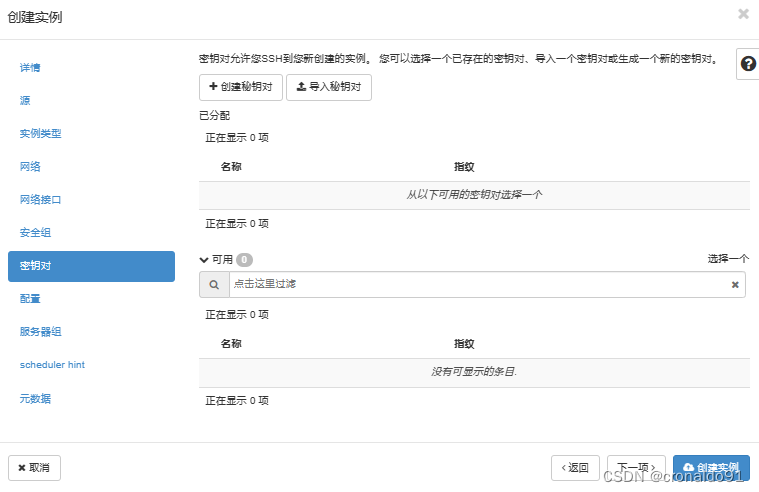Proceed with the 下一项 button
This screenshot has height=492, width=759.
click(x=636, y=468)
